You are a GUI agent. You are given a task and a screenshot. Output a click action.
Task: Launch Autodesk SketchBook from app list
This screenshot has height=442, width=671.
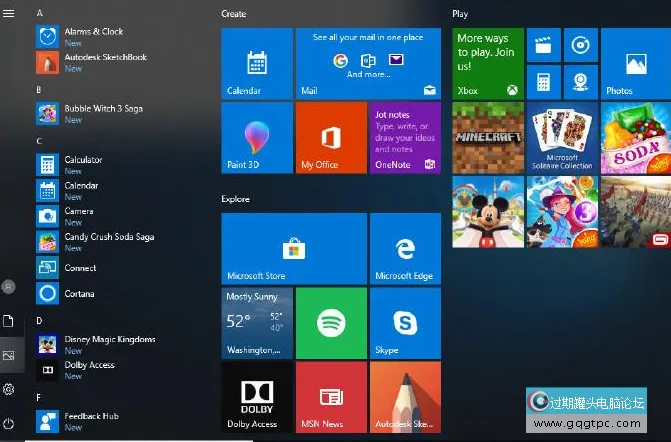92,62
